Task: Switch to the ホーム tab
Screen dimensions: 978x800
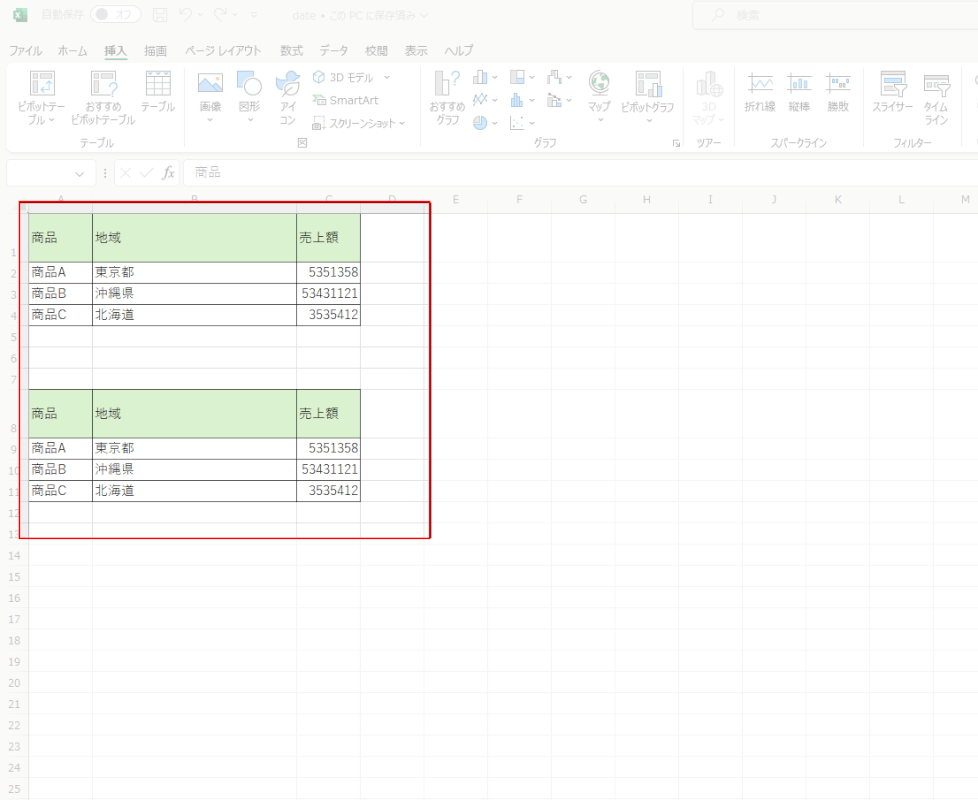Action: click(x=72, y=51)
